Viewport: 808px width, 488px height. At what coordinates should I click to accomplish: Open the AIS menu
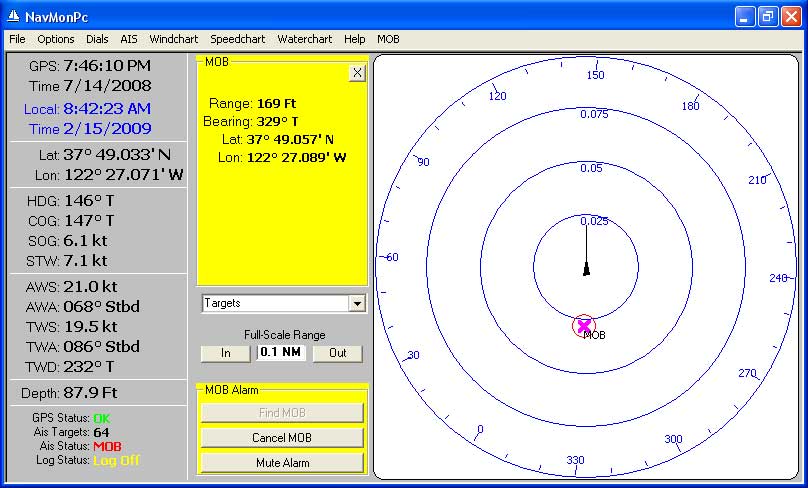pyautogui.click(x=129, y=39)
